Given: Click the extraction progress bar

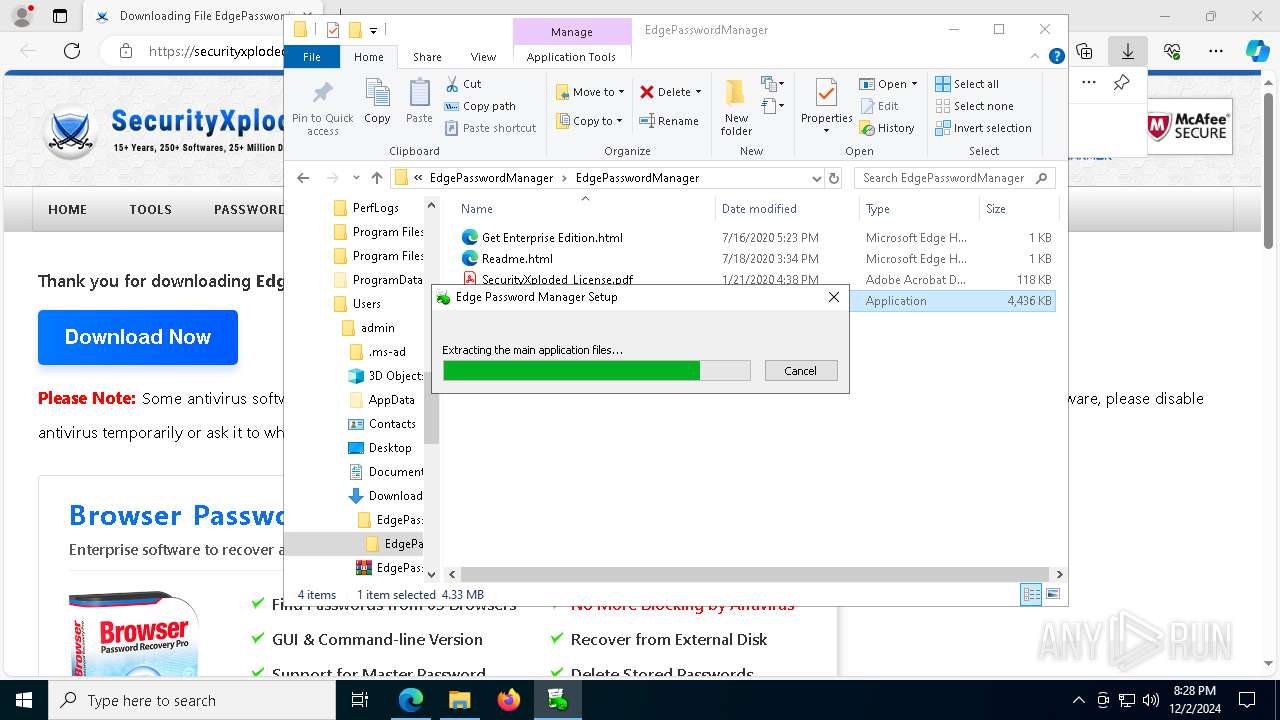Looking at the screenshot, I should point(596,371).
